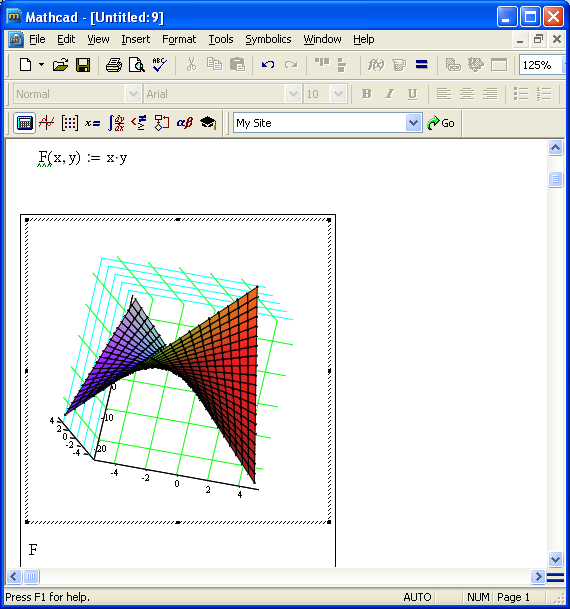This screenshot has height=609, width=570.
Task: Open file with the Open folder icon
Action: (x=60, y=64)
